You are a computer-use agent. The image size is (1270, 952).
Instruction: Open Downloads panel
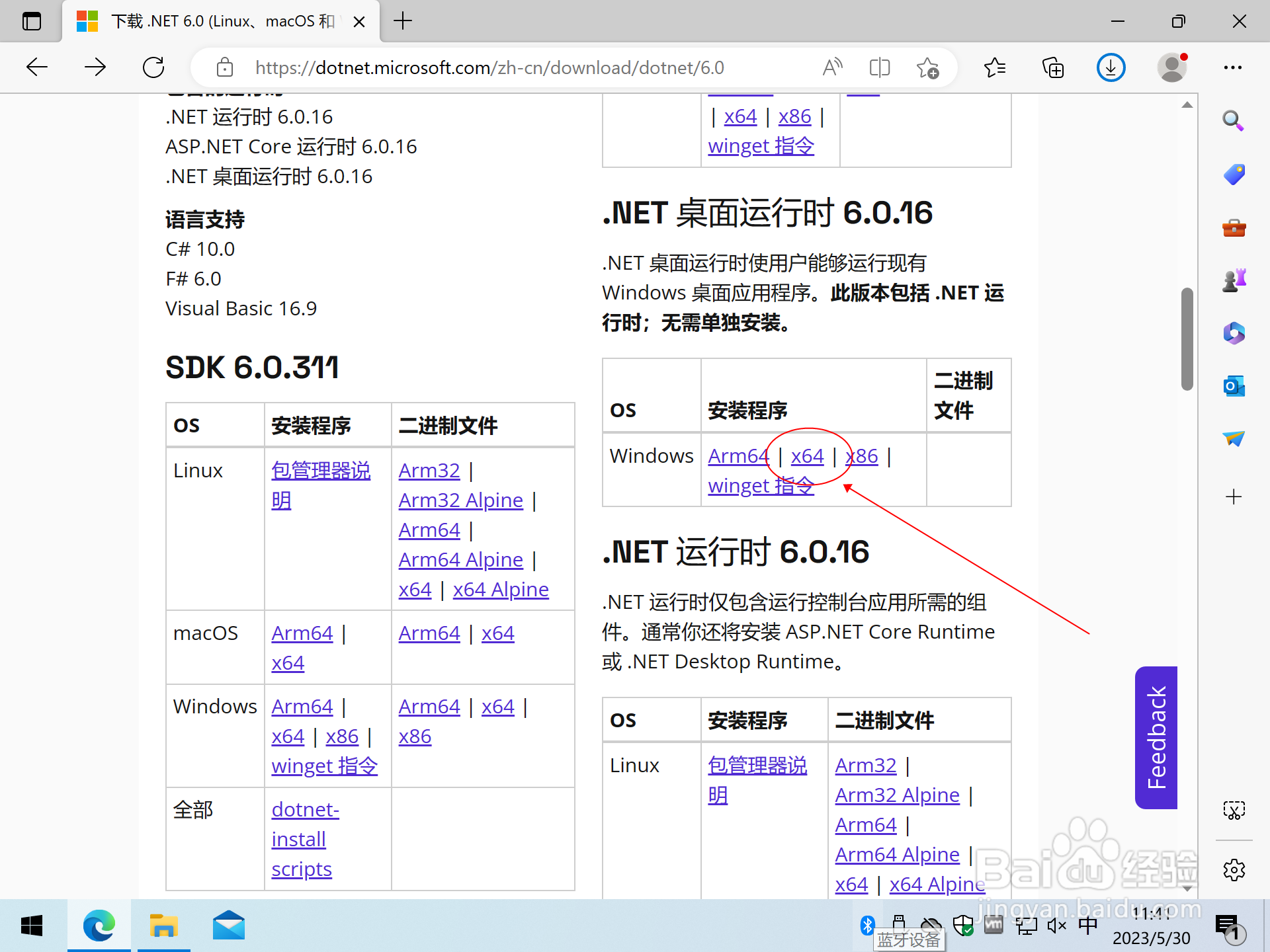click(1111, 67)
